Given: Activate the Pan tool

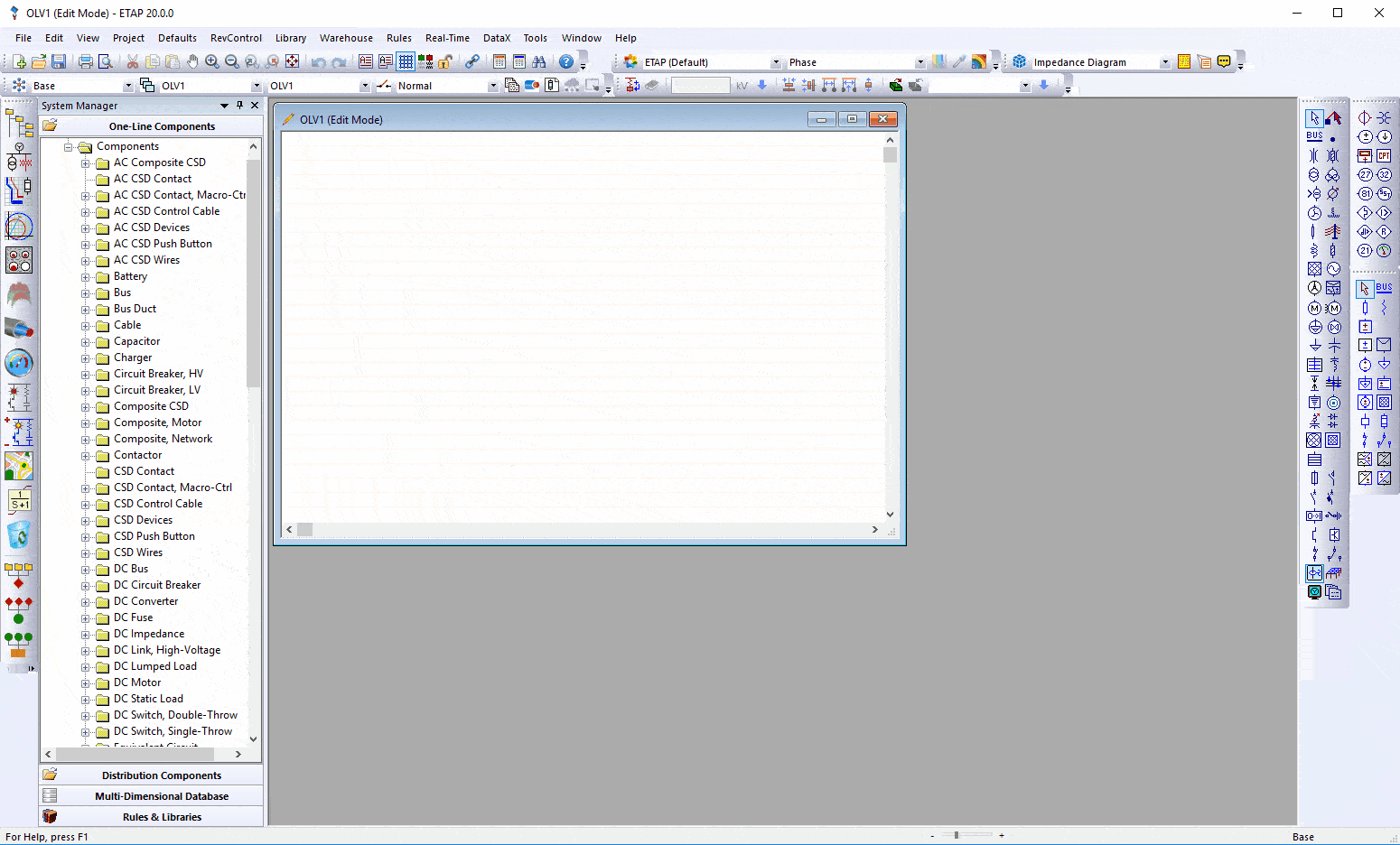Looking at the screenshot, I should (192, 61).
